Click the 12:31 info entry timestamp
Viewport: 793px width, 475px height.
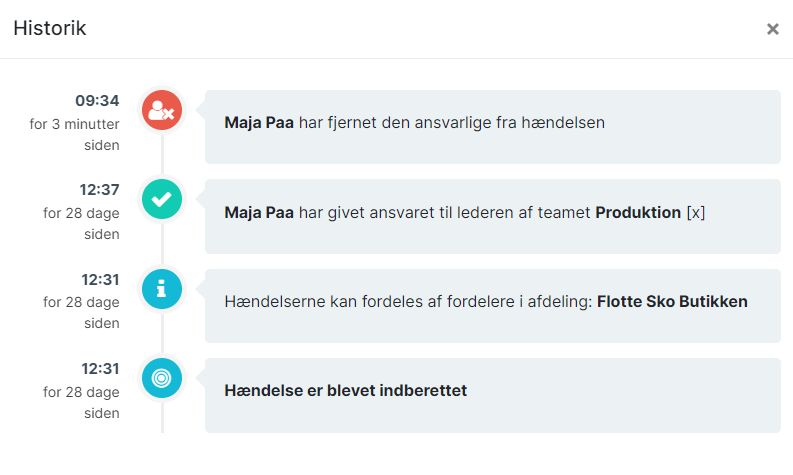(x=100, y=280)
